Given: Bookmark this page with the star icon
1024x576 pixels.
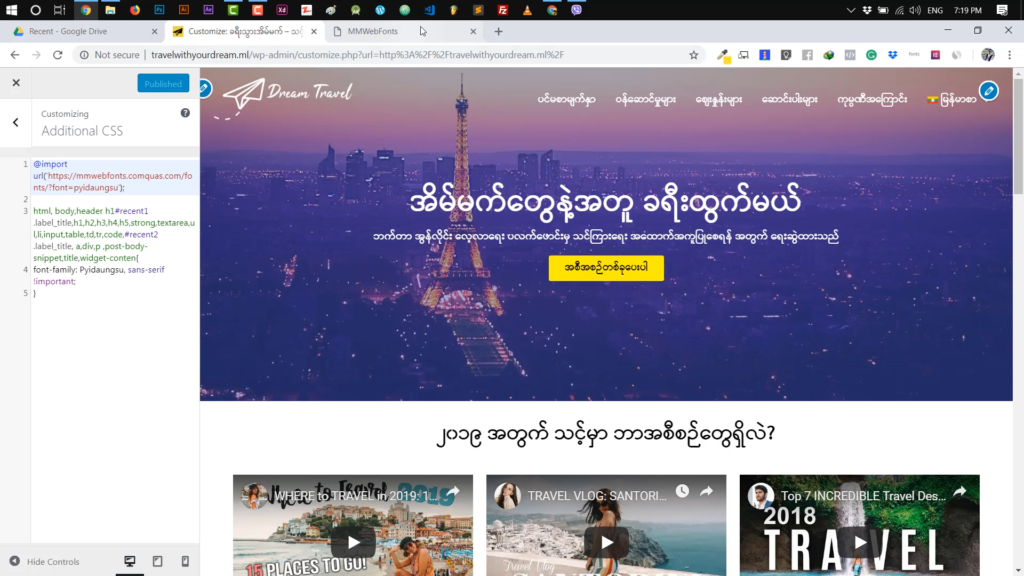Looking at the screenshot, I should coord(694,55).
